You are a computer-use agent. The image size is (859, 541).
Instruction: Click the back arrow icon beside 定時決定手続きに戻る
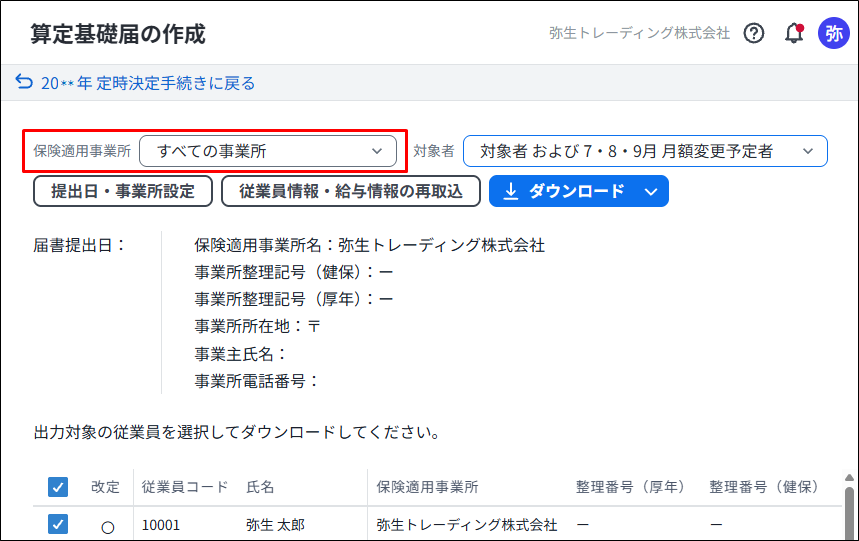point(24,82)
